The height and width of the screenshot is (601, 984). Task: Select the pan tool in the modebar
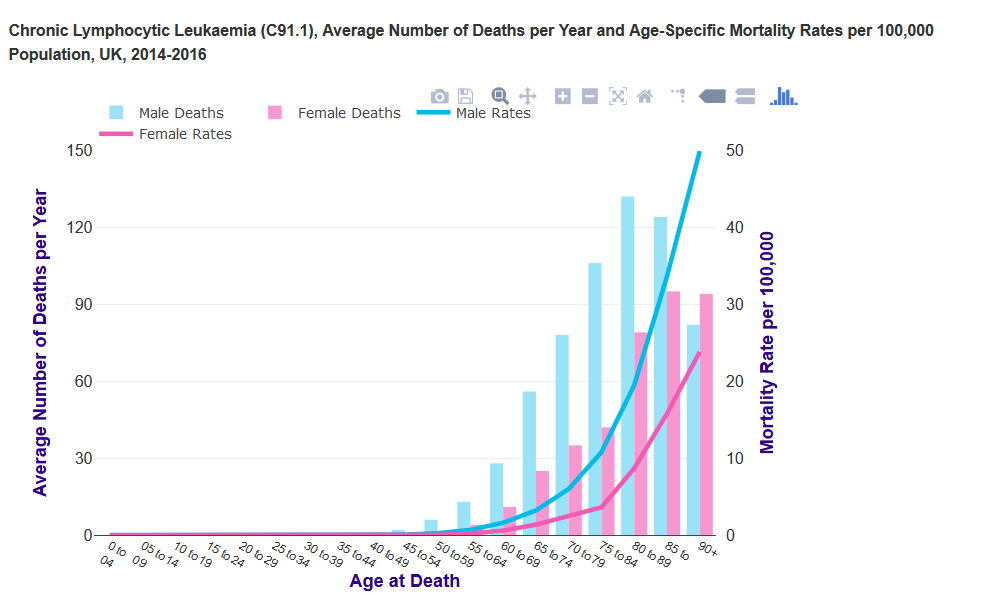[x=527, y=96]
